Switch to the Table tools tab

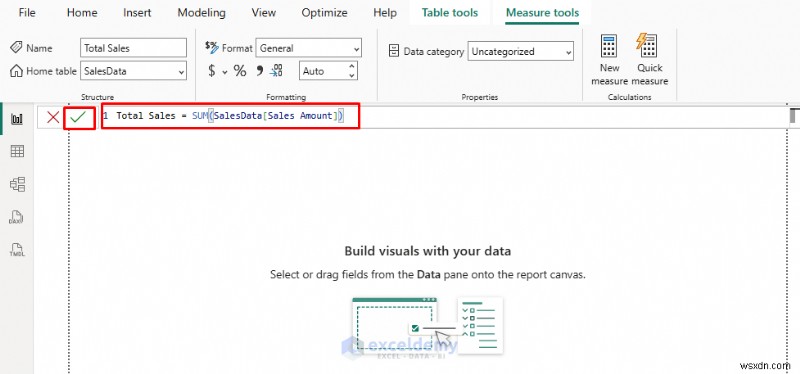[x=450, y=13]
